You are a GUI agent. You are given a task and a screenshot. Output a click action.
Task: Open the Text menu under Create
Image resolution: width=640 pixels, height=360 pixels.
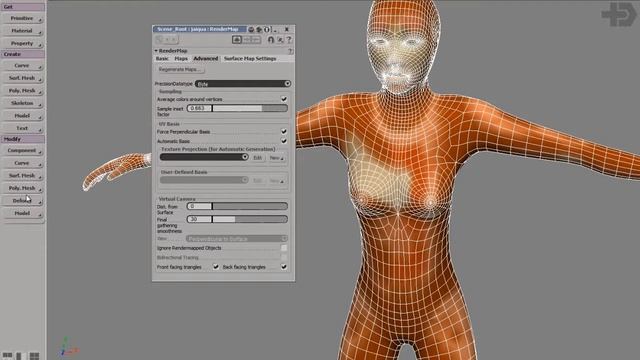(22, 128)
